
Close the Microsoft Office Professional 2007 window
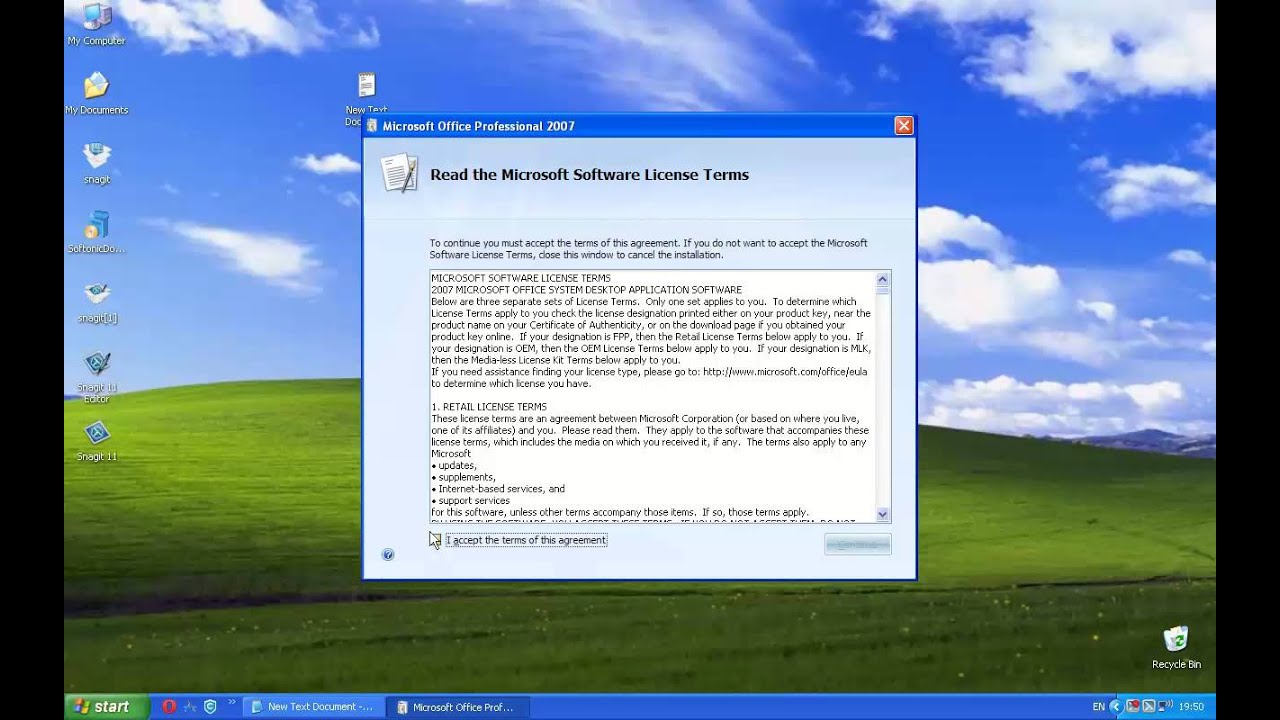pos(903,126)
